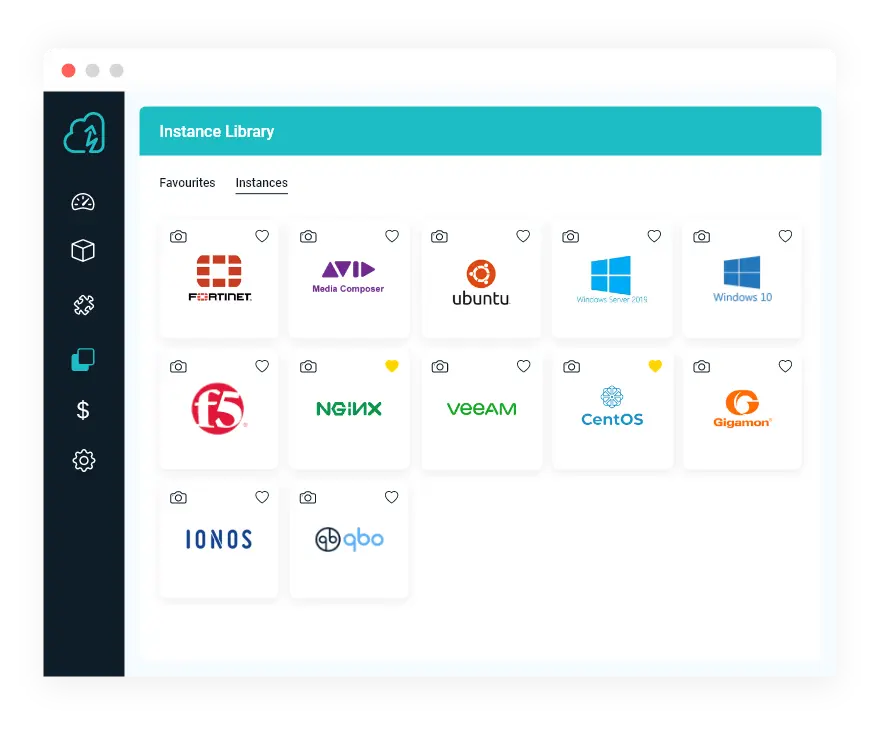Click the camera icon on the Gigamon card
Viewport: 880px width, 730px height.
[x=701, y=366]
